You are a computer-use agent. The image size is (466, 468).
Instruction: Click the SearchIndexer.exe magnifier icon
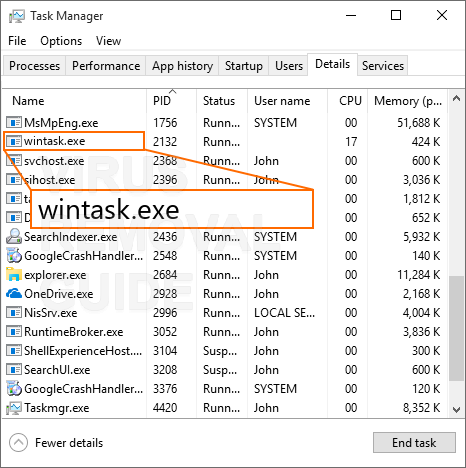14,237
